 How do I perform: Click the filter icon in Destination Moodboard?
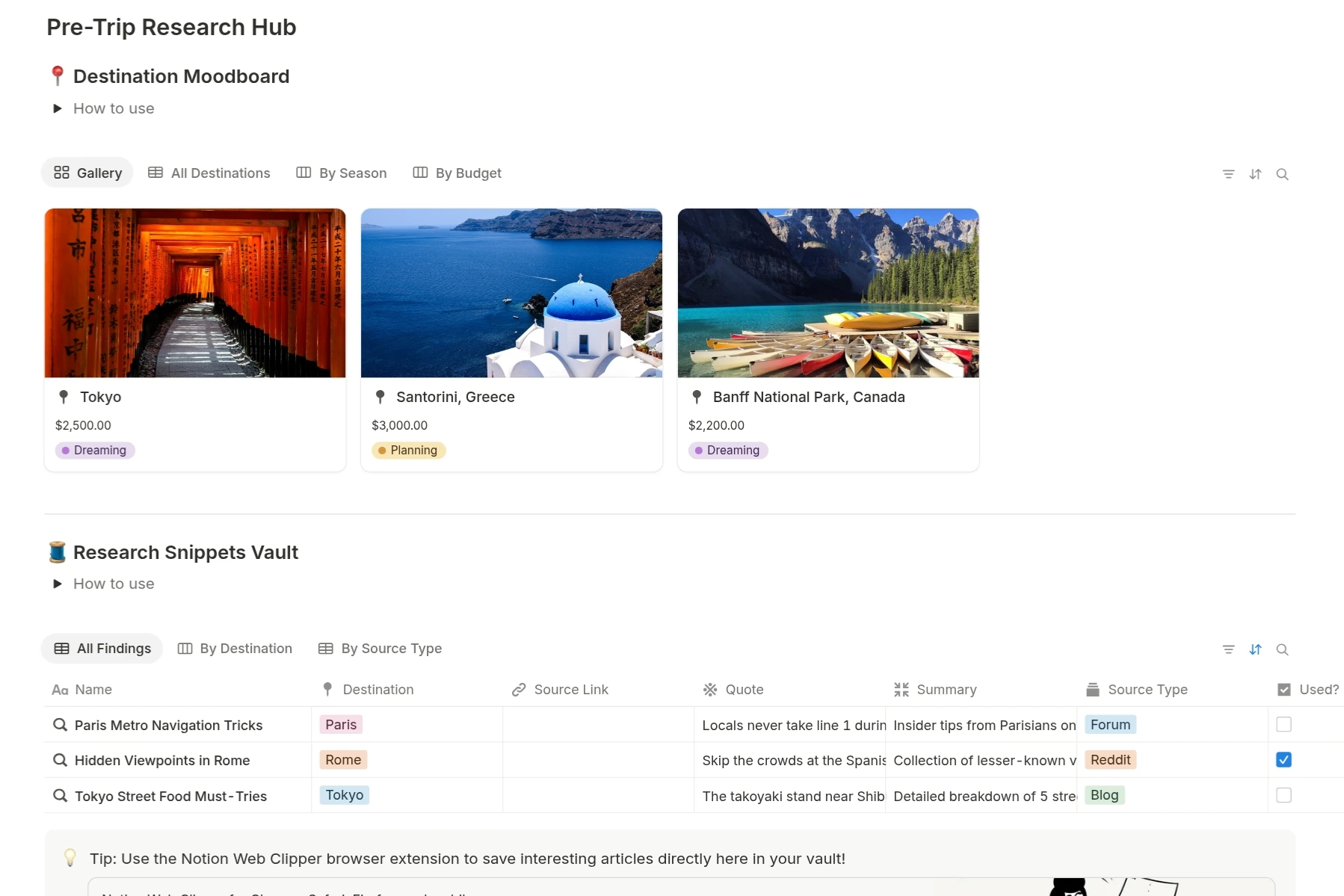[1228, 174]
